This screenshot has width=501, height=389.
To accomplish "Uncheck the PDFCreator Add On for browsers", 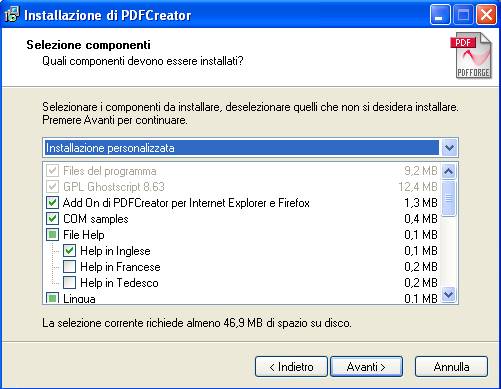I will point(52,203).
